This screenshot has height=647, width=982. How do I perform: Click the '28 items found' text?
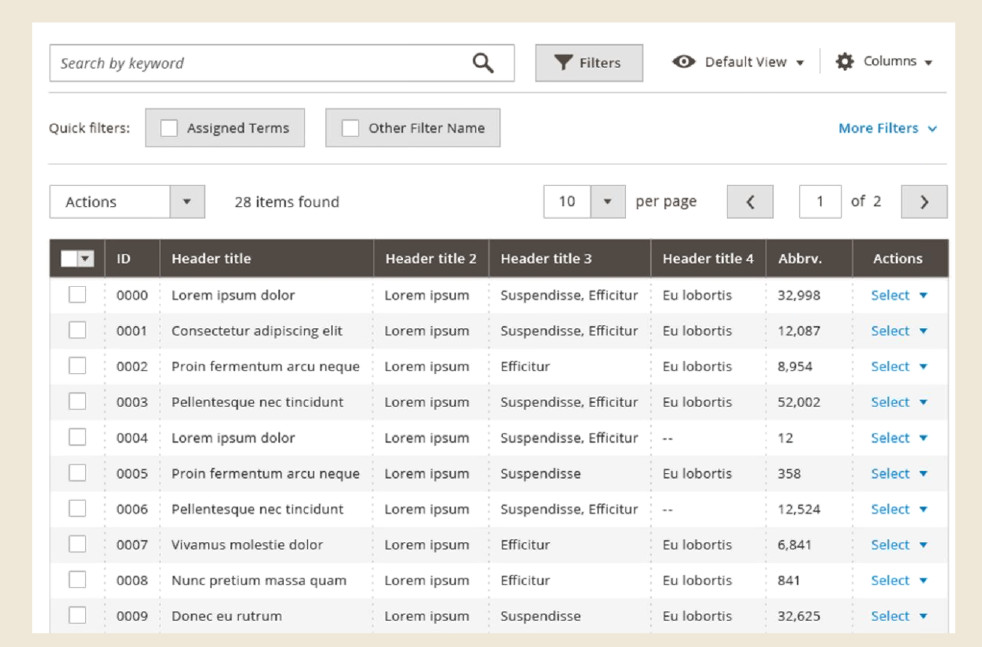[x=287, y=202]
